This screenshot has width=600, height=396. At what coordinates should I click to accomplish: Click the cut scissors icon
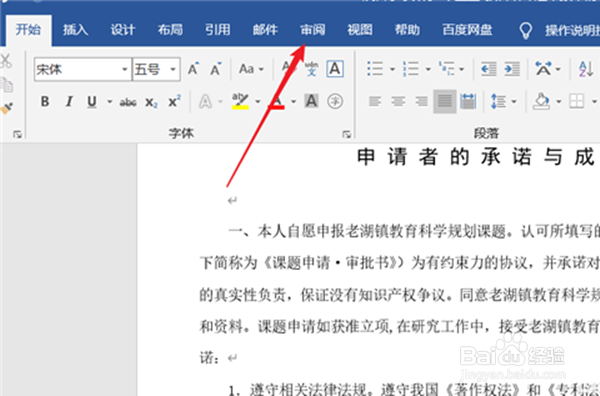pyautogui.click(x=5, y=61)
